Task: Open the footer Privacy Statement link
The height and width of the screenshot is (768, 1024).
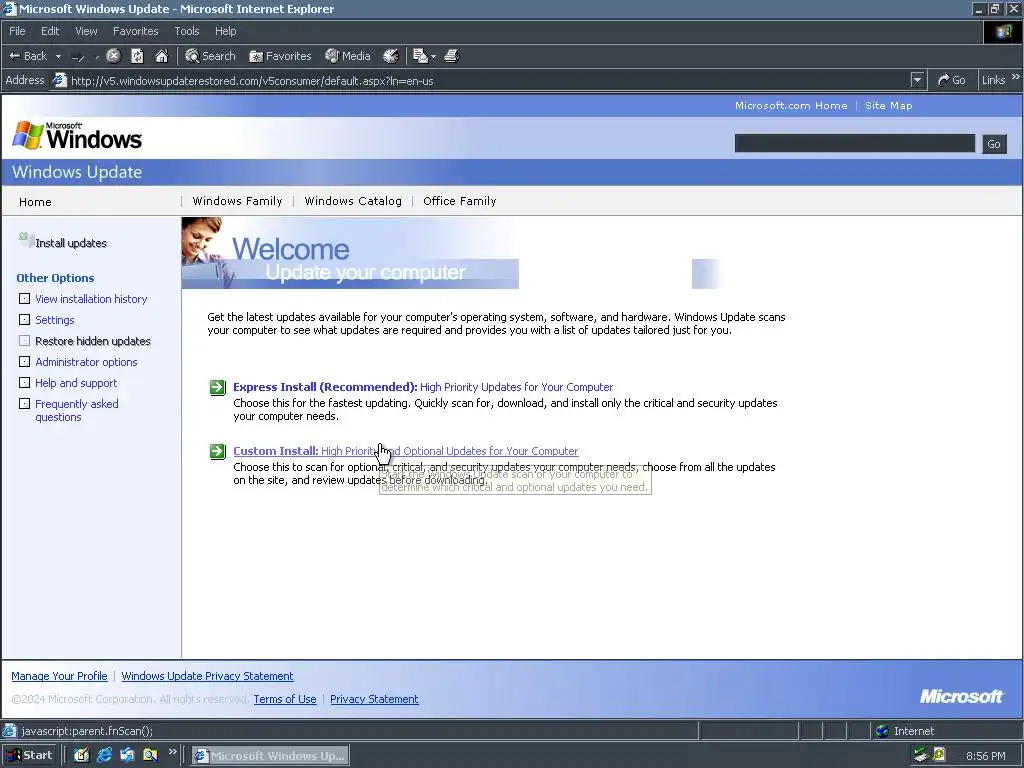Action: coord(374,699)
